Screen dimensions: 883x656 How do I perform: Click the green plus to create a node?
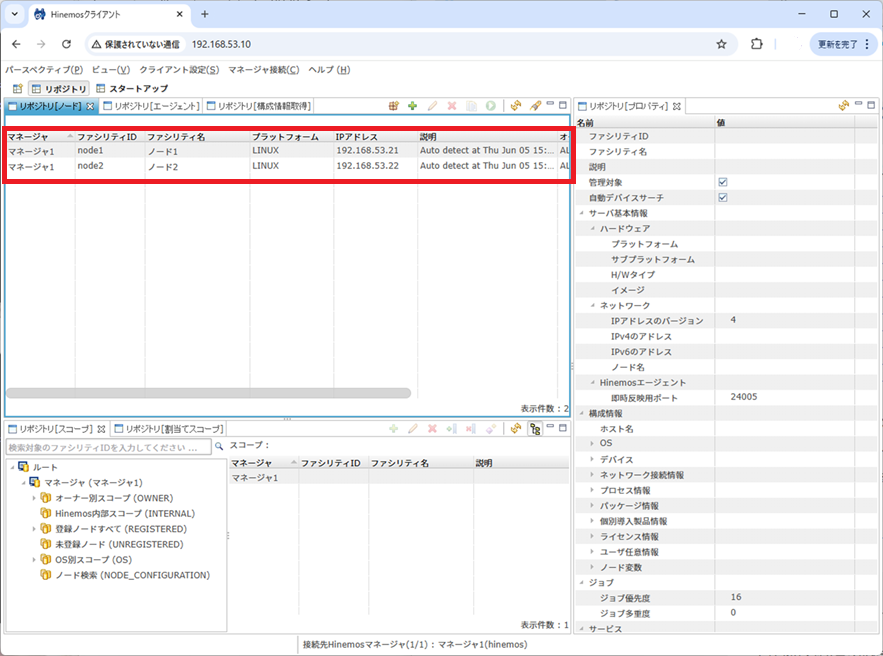[413, 105]
